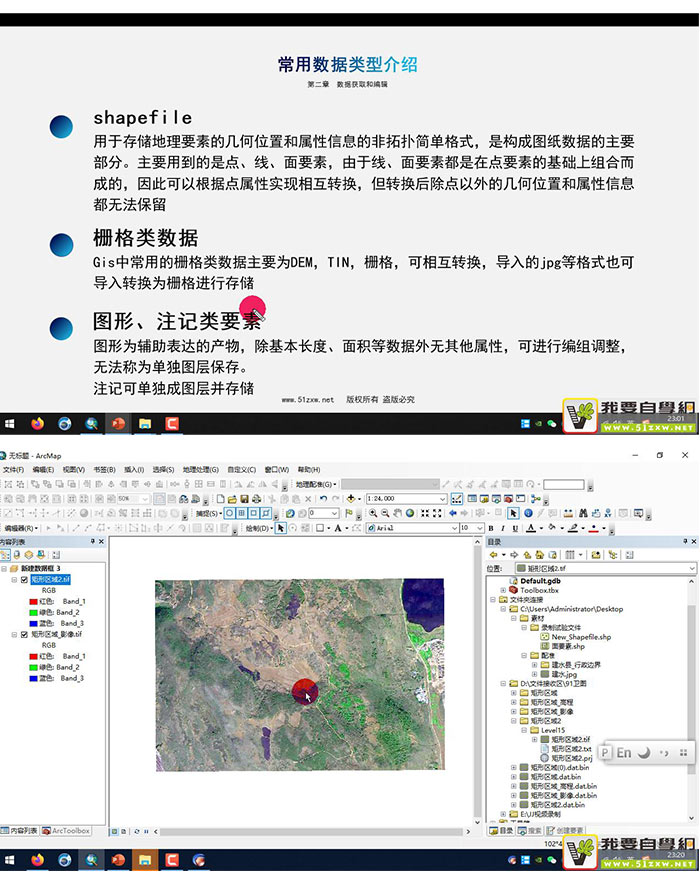Open the font size 10 dropdown
The height and width of the screenshot is (877, 700).
pos(479,528)
